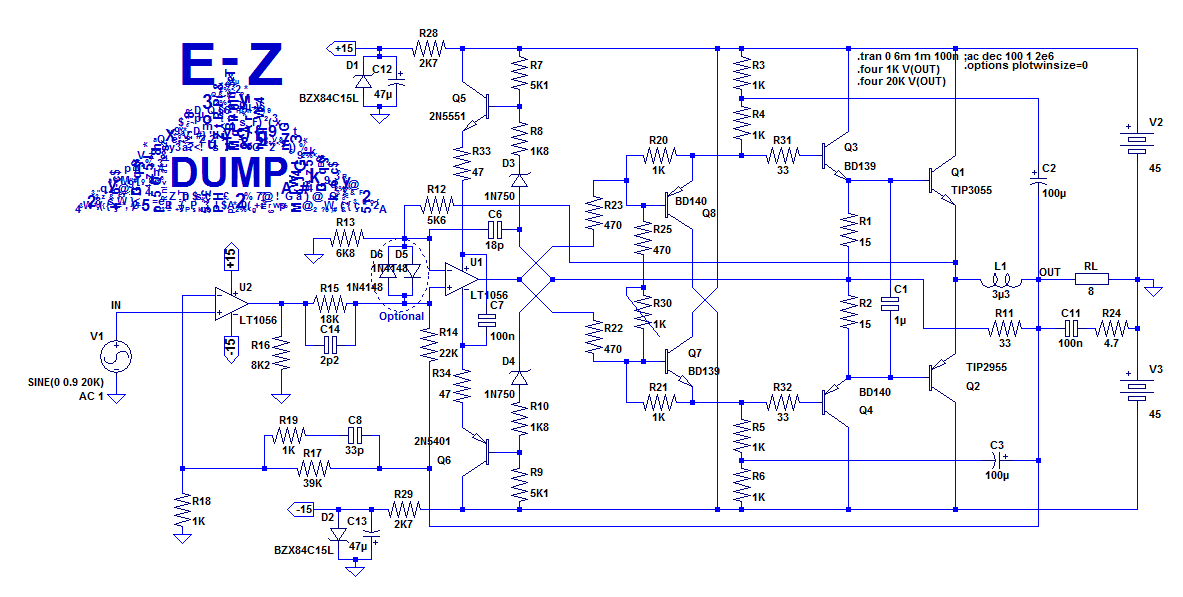Screen dimensions: 1183x597
Task: Select the '39K' value of R17
Action: coord(312,484)
